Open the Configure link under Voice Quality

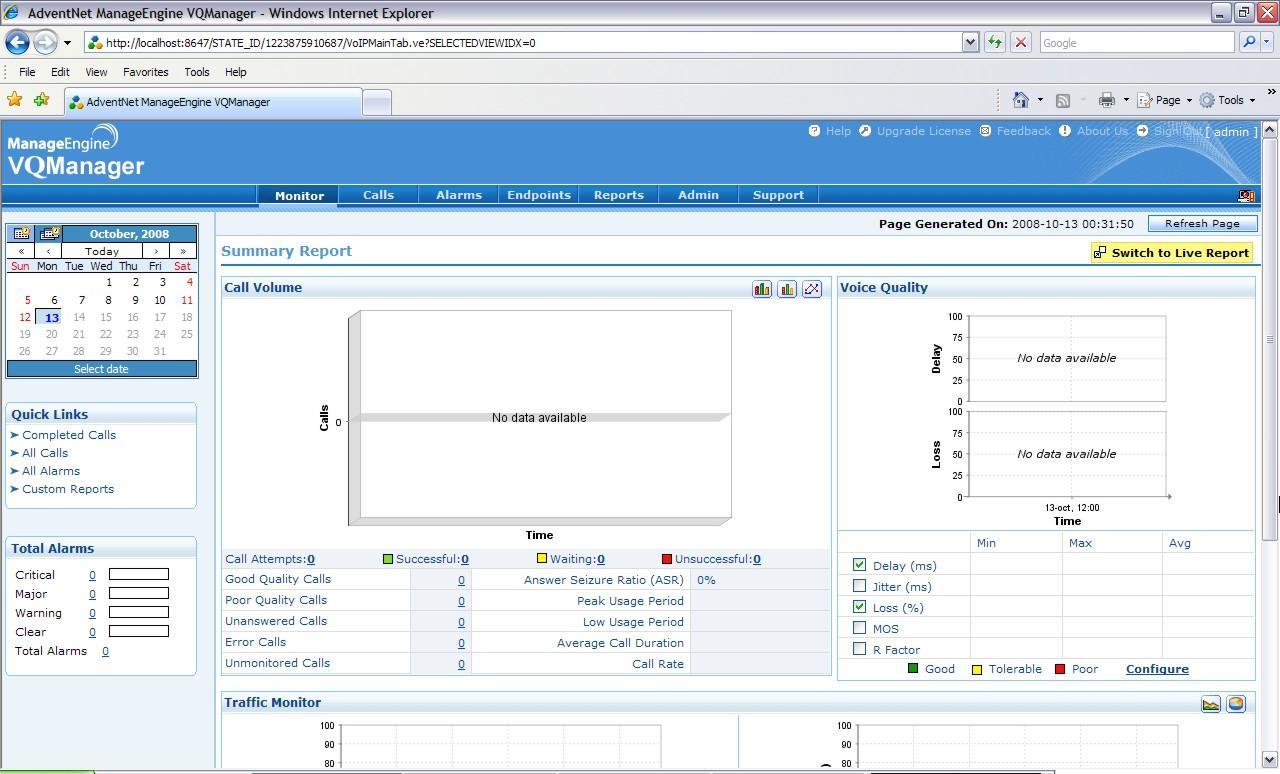click(x=1157, y=669)
